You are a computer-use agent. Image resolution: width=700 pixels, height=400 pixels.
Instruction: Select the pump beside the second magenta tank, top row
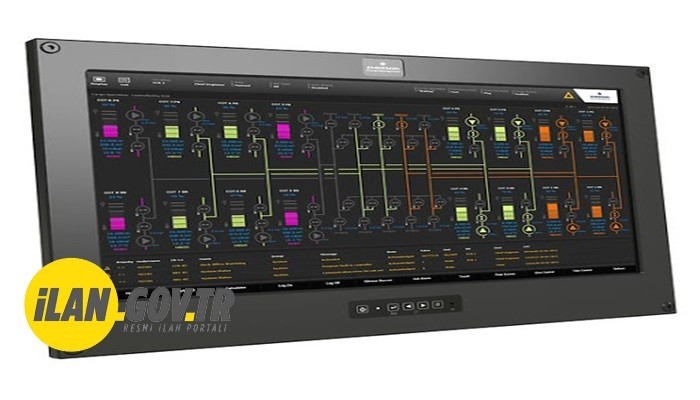[305, 118]
